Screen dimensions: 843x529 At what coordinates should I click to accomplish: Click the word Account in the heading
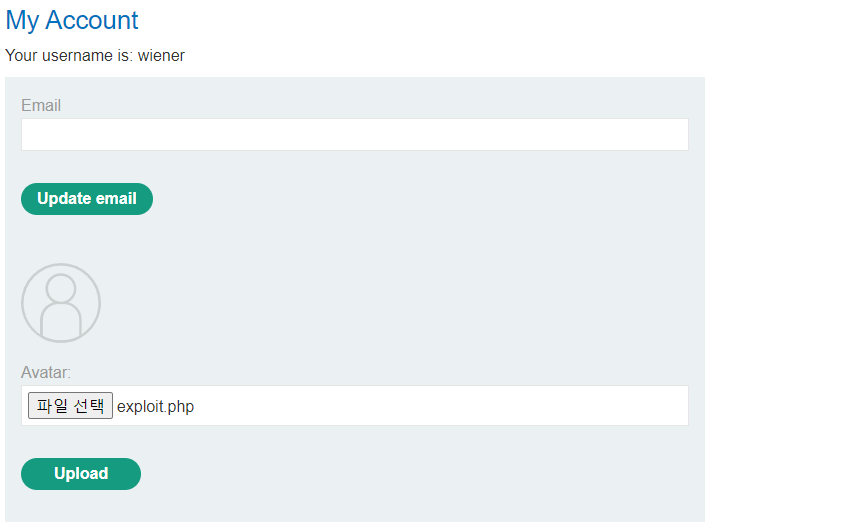91,20
